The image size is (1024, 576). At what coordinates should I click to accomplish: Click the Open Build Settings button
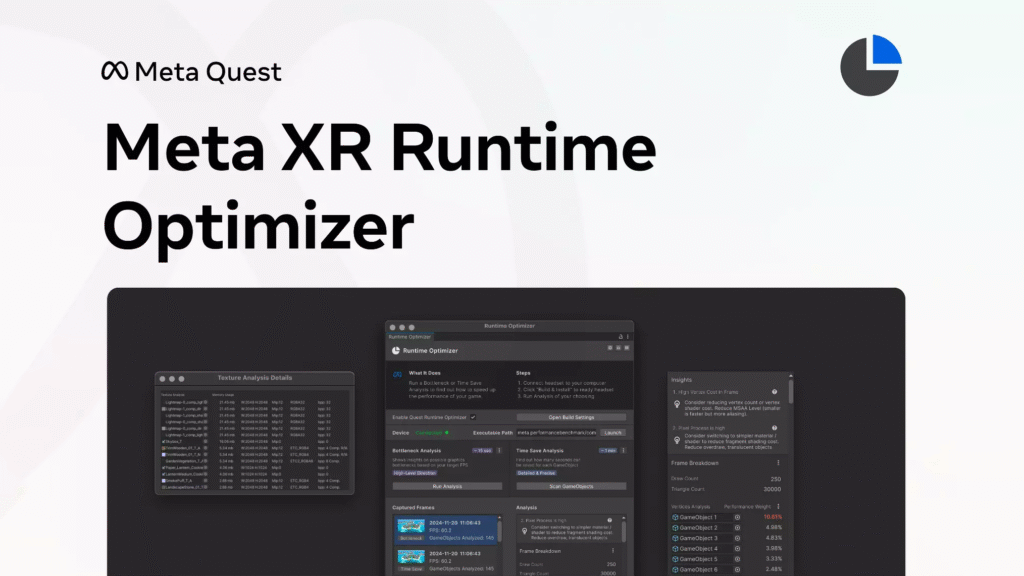click(x=571, y=418)
